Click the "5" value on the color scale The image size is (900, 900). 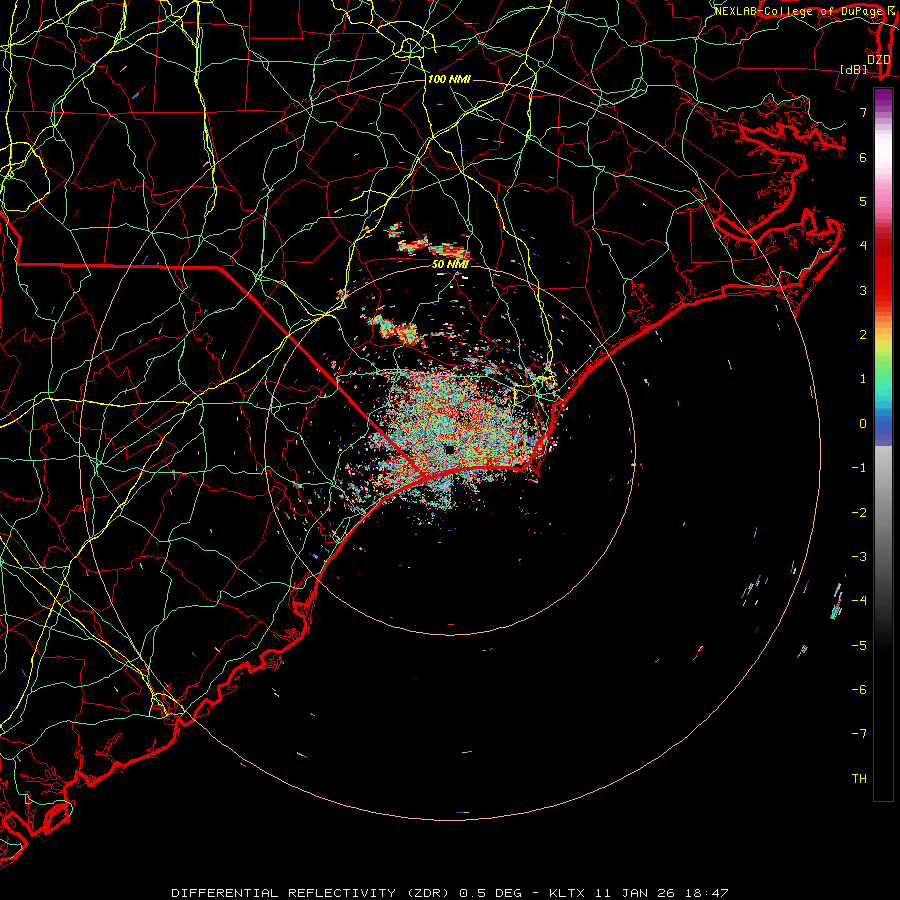pos(863,201)
